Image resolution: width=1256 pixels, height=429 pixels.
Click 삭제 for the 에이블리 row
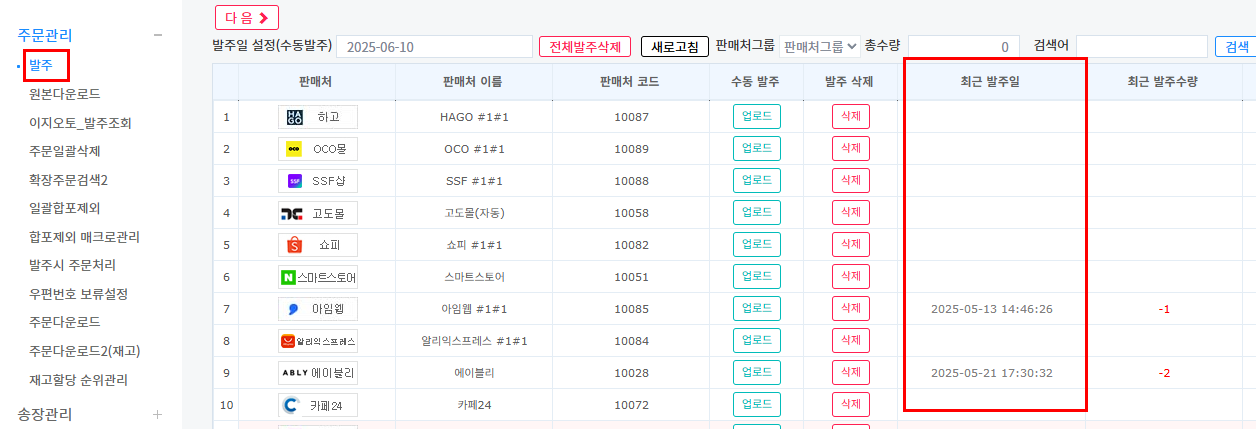[850, 373]
